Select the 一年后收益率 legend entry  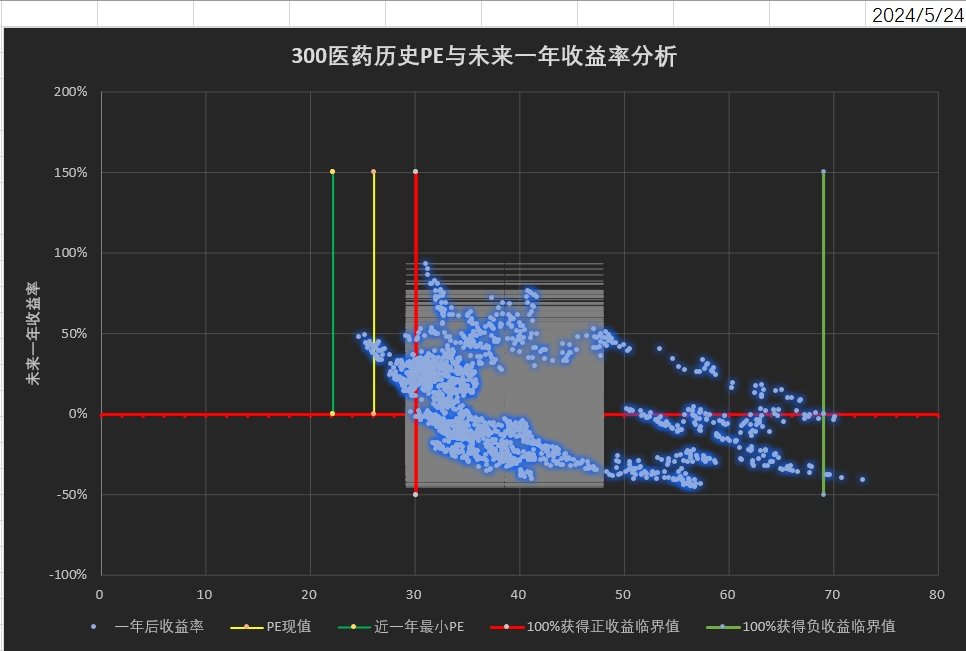[x=147, y=626]
